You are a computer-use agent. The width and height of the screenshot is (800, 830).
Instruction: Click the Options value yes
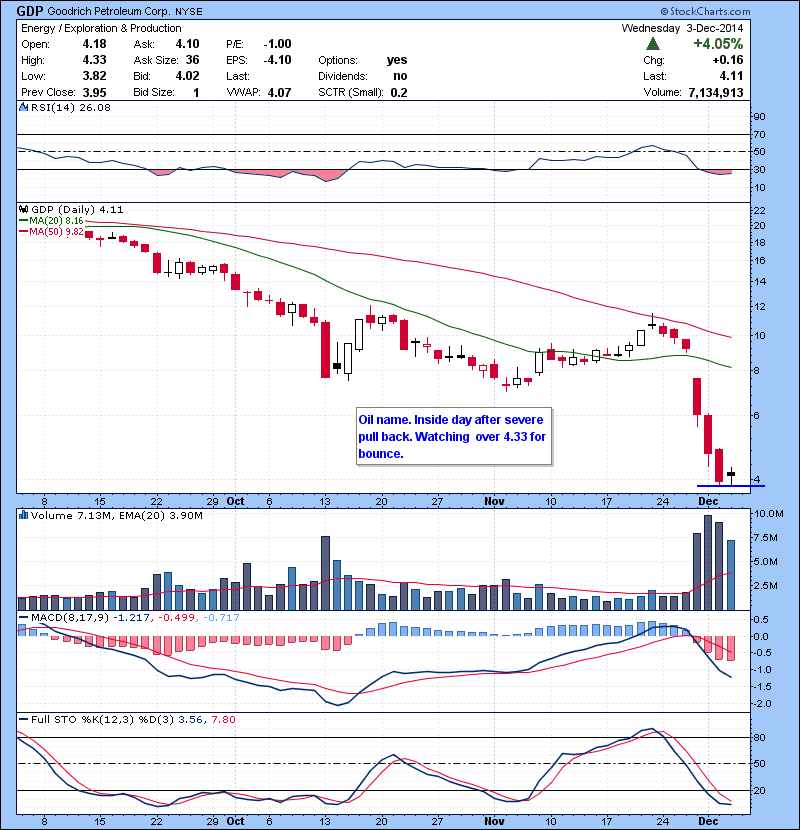pos(397,60)
